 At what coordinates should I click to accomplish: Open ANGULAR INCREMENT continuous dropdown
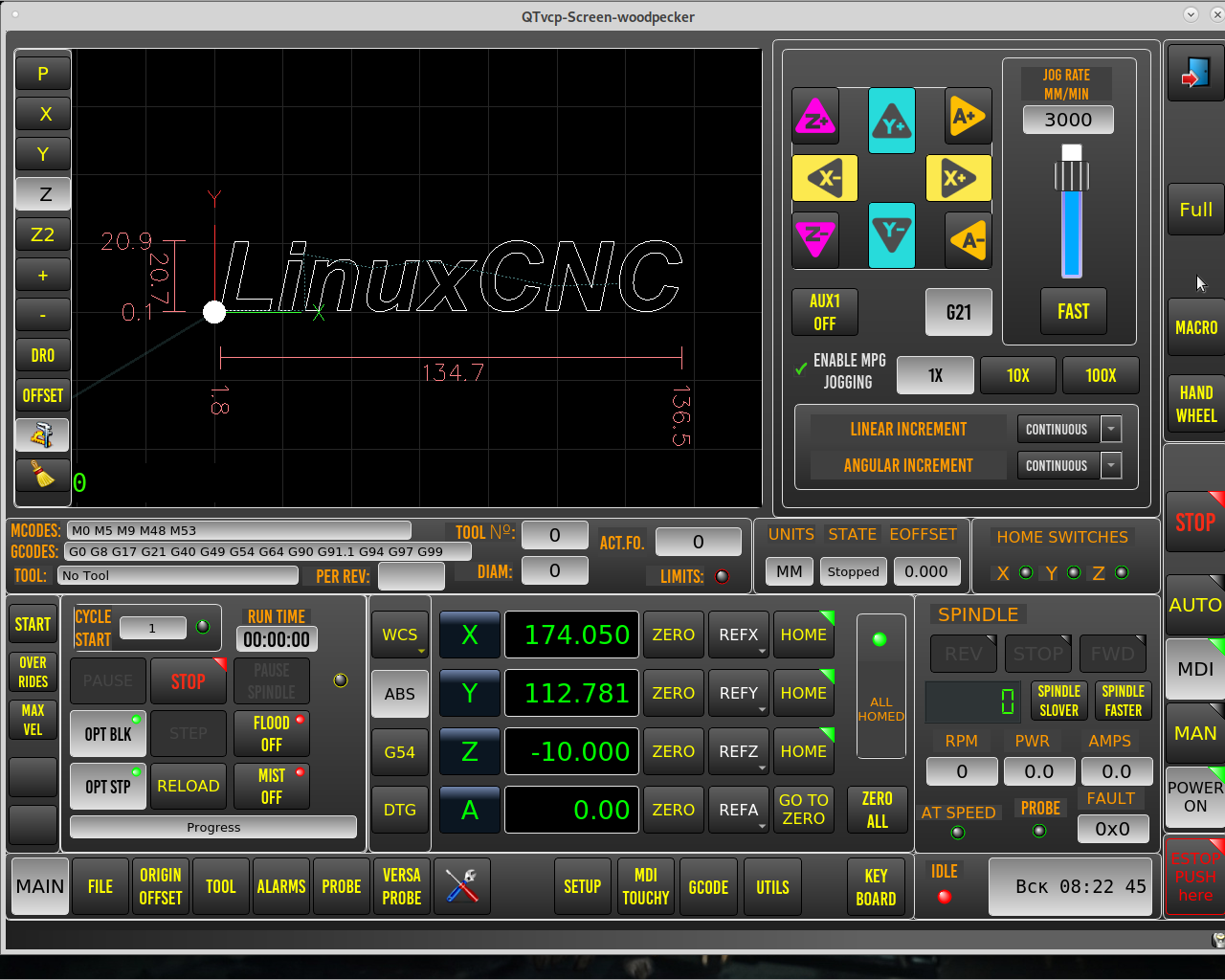coord(1069,465)
